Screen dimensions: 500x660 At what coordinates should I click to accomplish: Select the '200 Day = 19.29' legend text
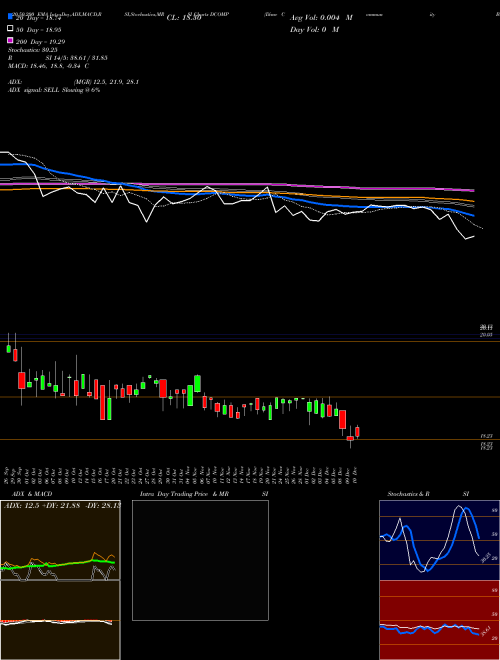[40, 42]
